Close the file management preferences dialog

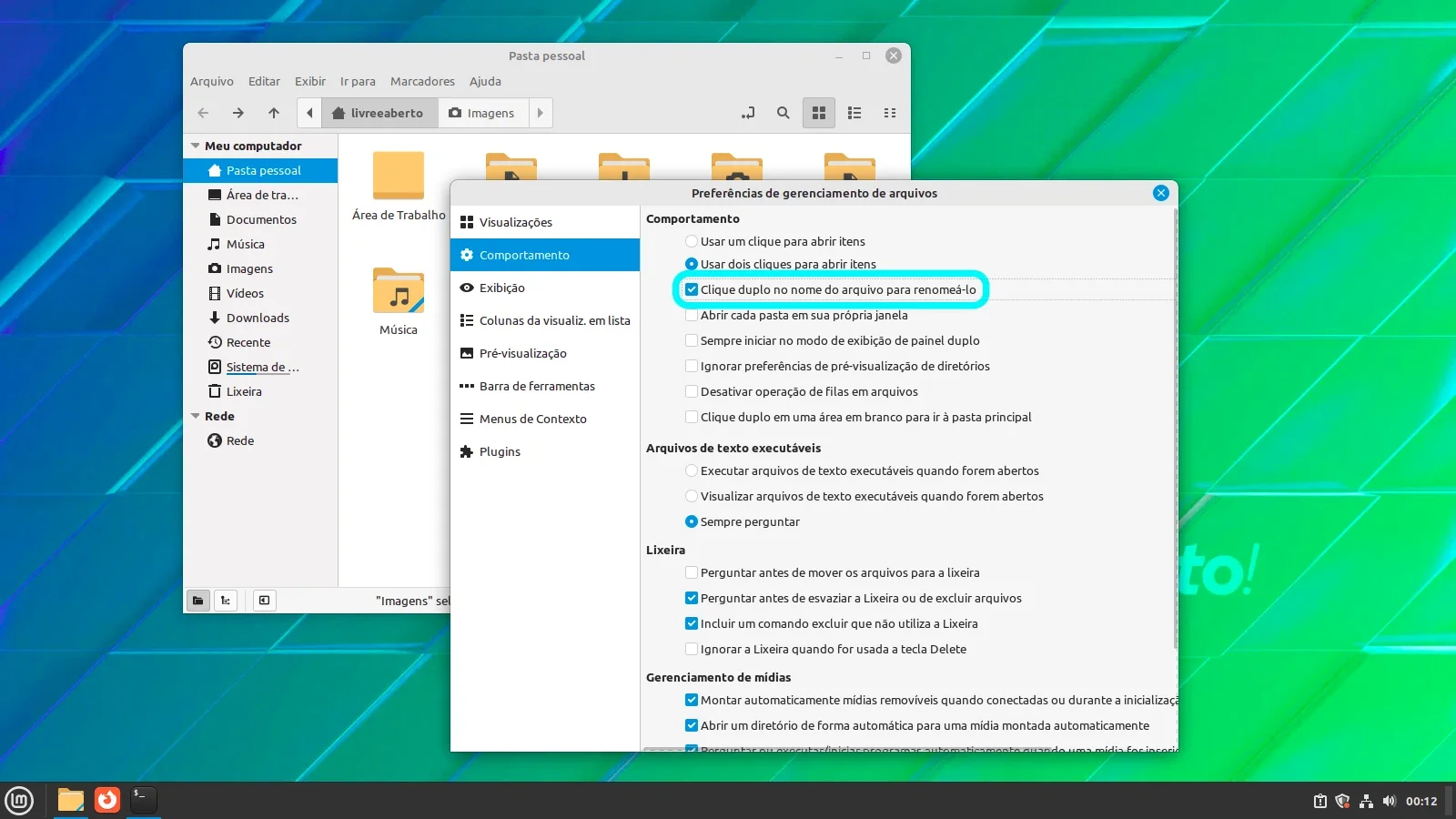click(x=1161, y=193)
